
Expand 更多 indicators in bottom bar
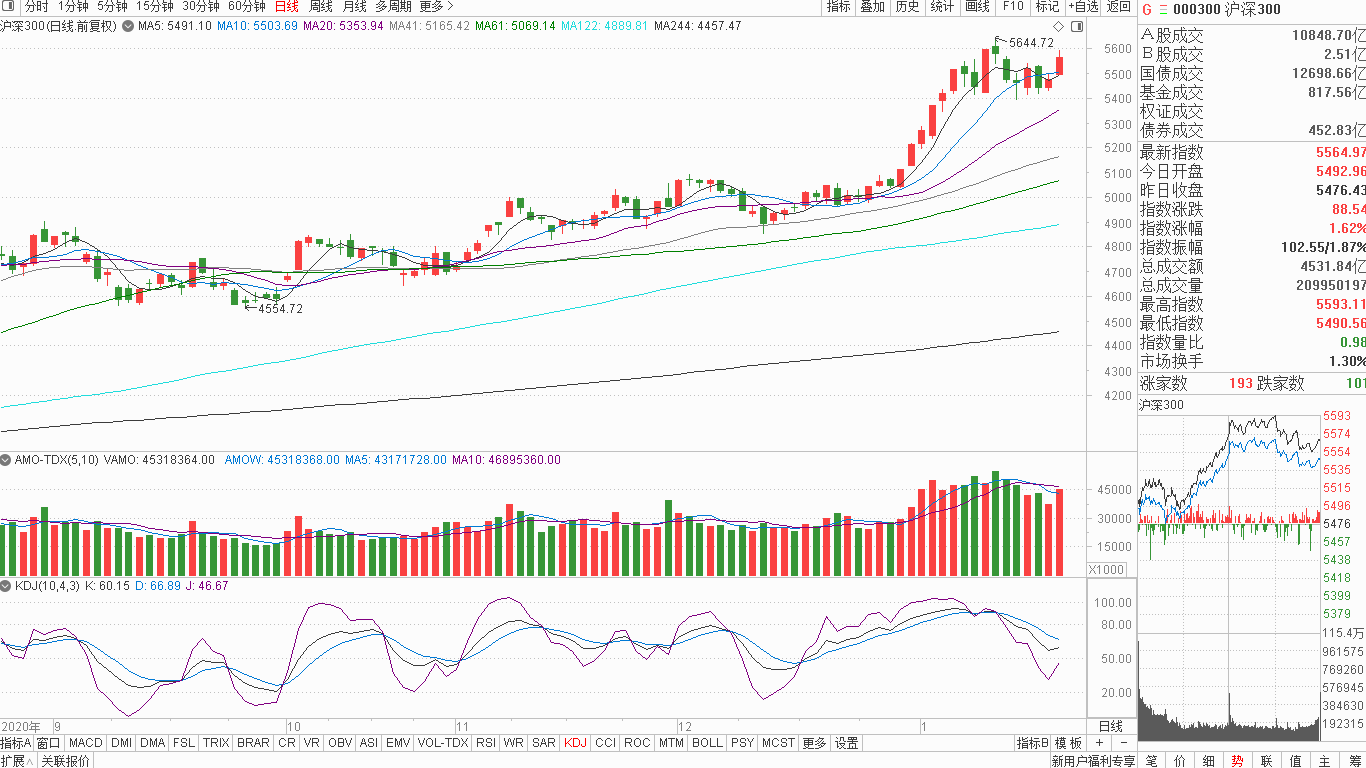[x=814, y=743]
